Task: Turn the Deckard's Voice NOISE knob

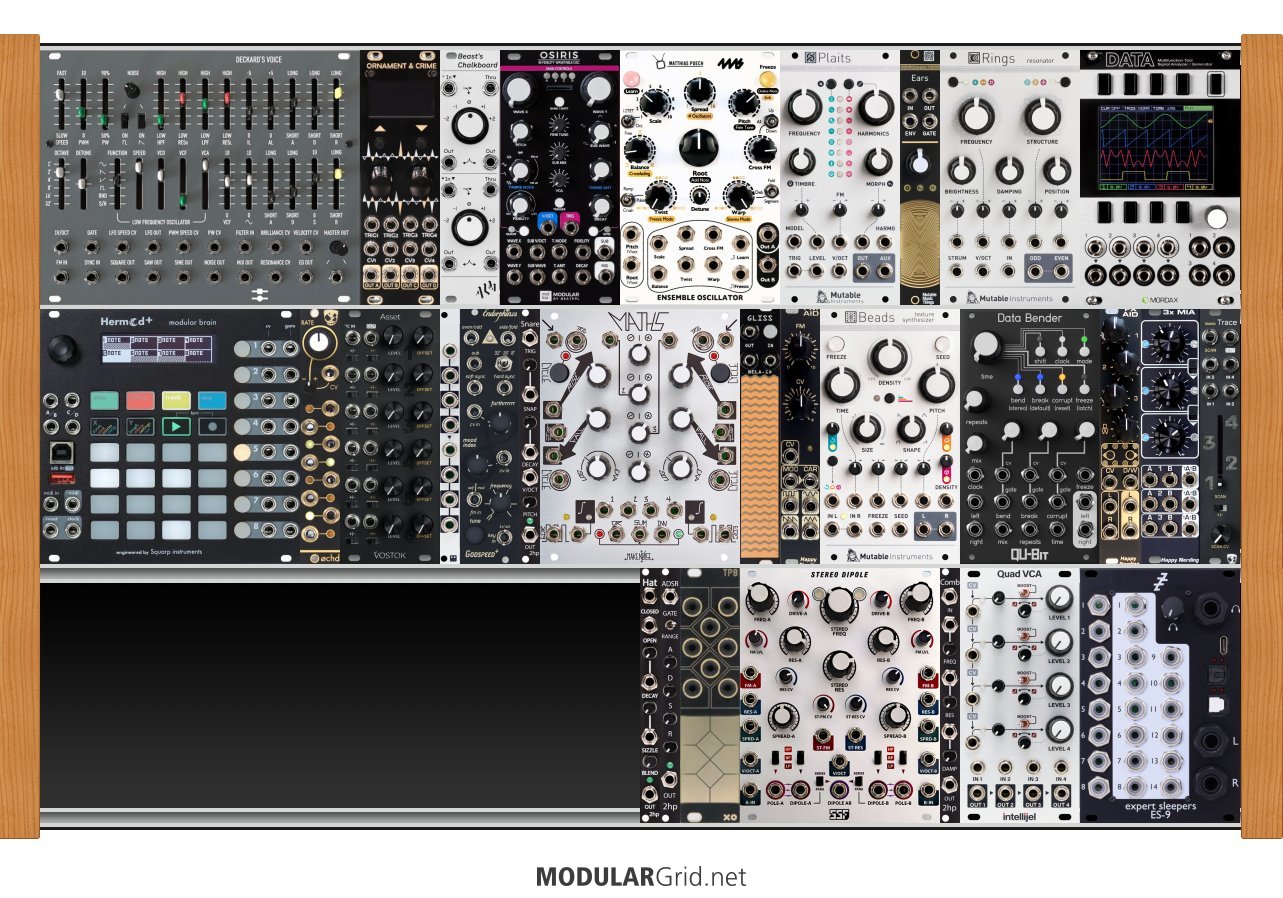Action: [131, 91]
